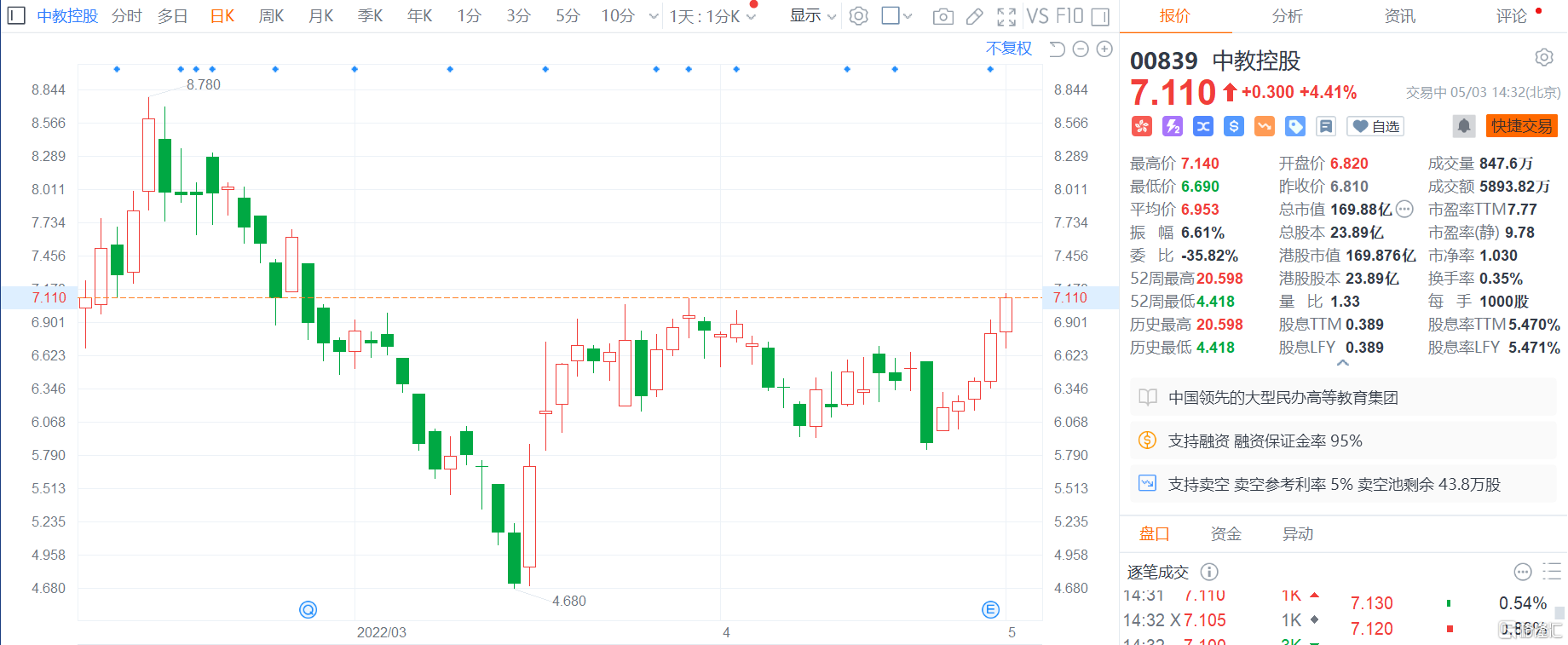Toggle 自选 watchlist heart button
The height and width of the screenshot is (645, 1568).
point(1375,126)
